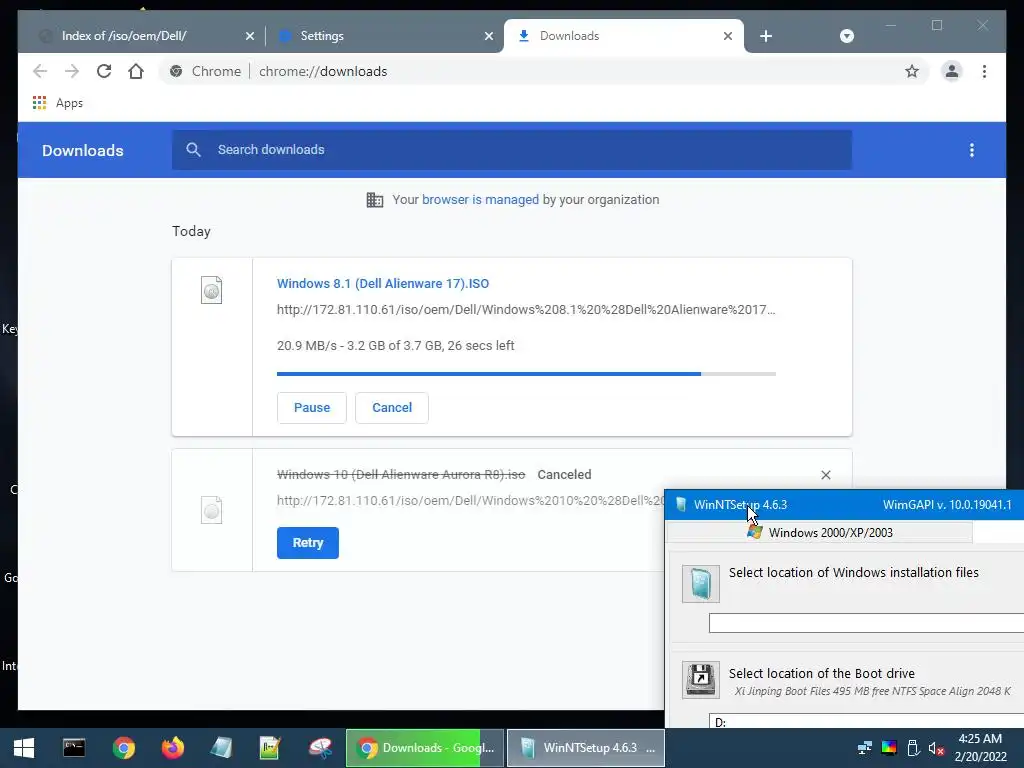
Task: Open the tab search dropdown arrow
Action: pyautogui.click(x=846, y=36)
